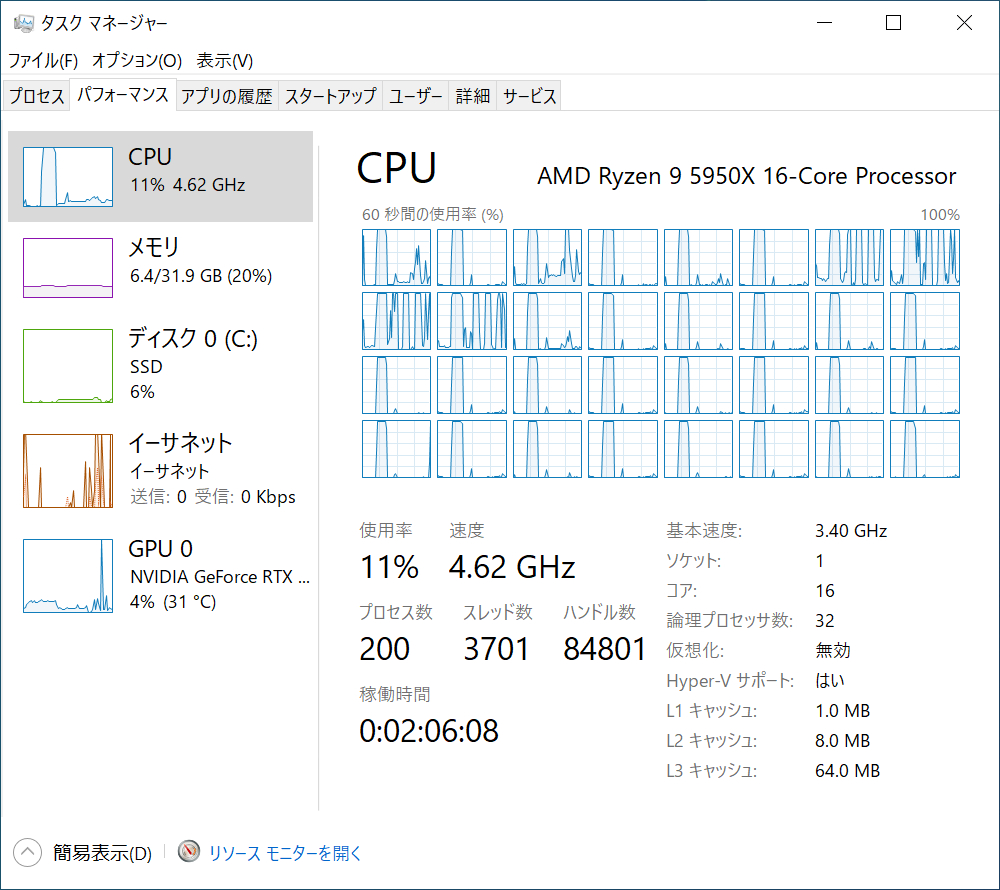The image size is (1000, 890).
Task: Maximize the Task Manager window
Action: (893, 23)
